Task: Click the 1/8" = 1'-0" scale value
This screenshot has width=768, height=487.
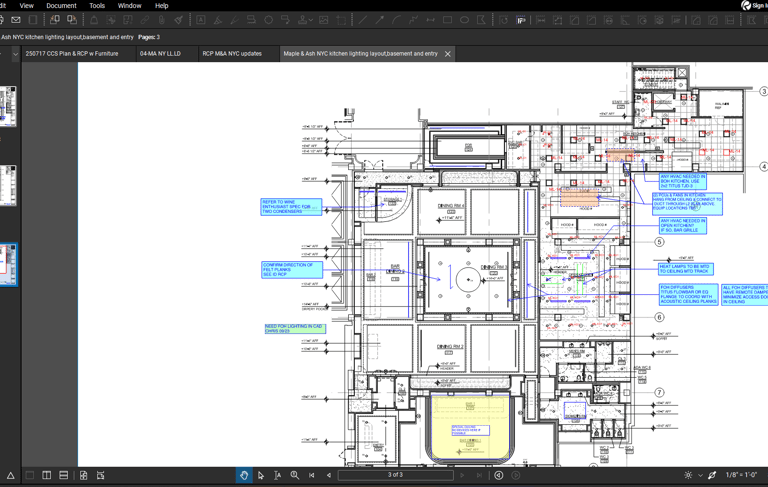Action: 741,475
